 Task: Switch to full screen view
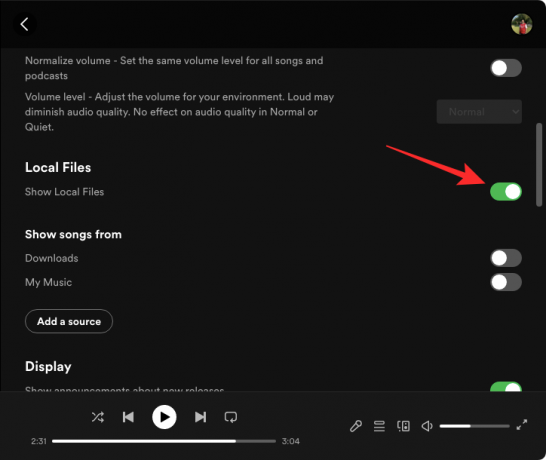point(522,424)
